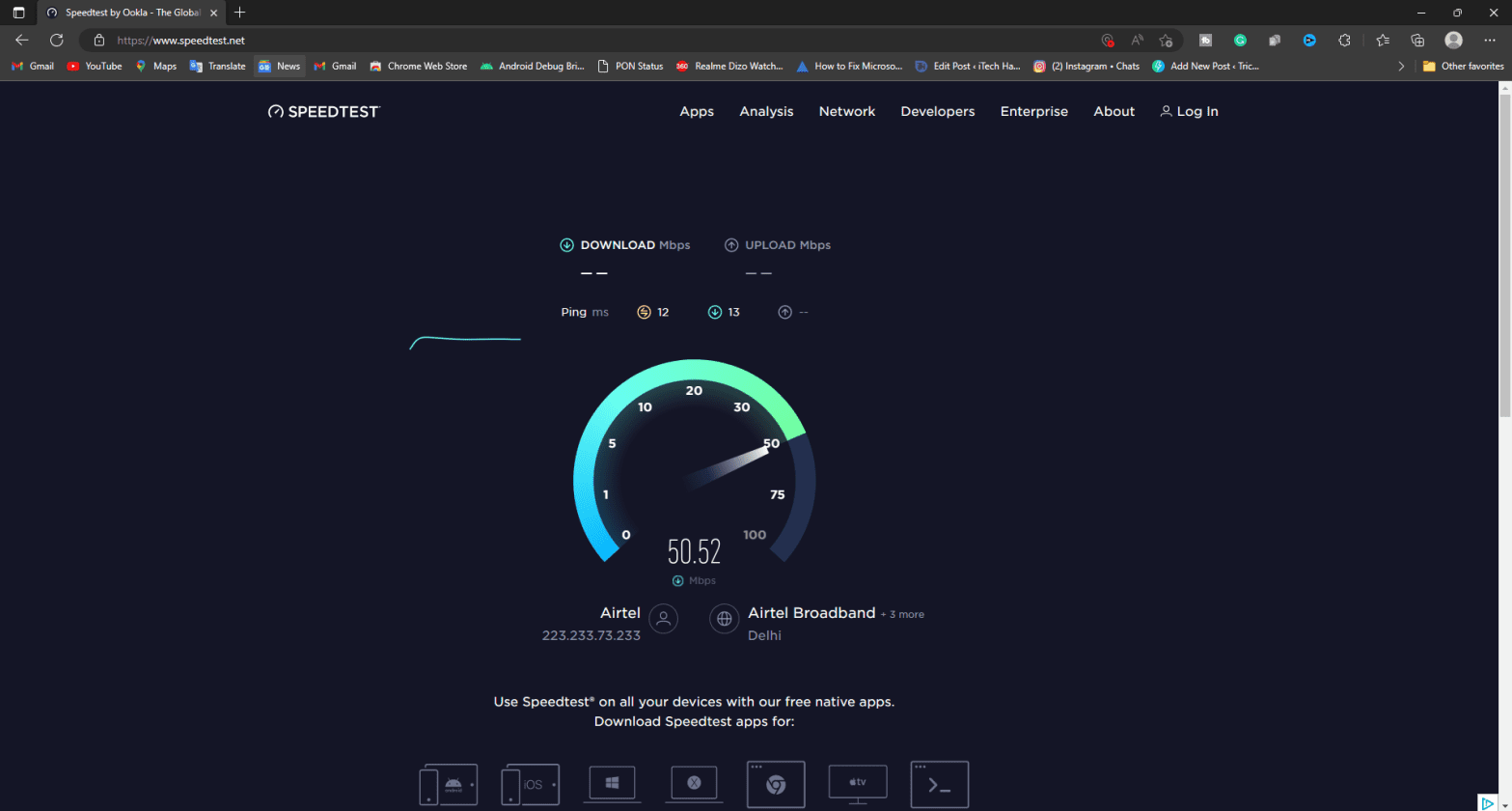Click the 50.52 Mbps speedometer gauge

pos(694,473)
